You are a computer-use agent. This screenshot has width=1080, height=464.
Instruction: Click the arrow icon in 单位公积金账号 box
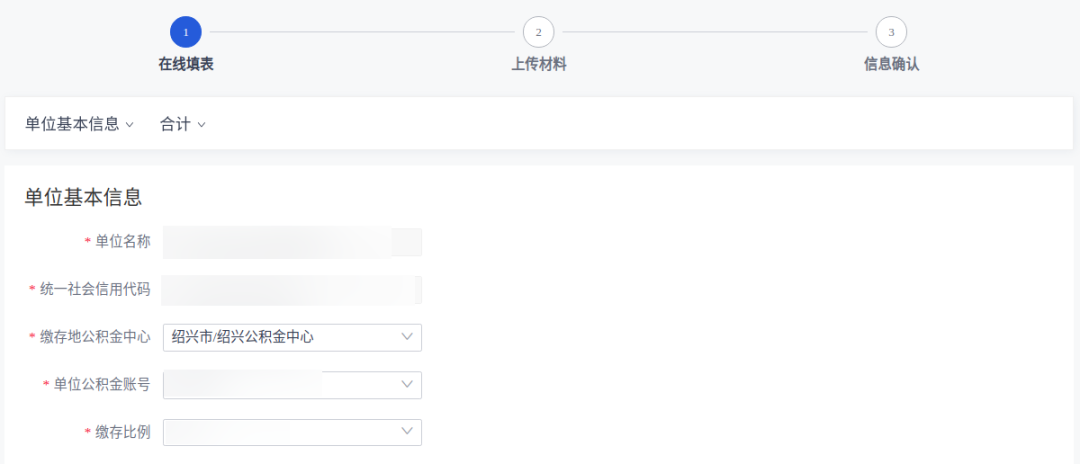pyautogui.click(x=407, y=384)
